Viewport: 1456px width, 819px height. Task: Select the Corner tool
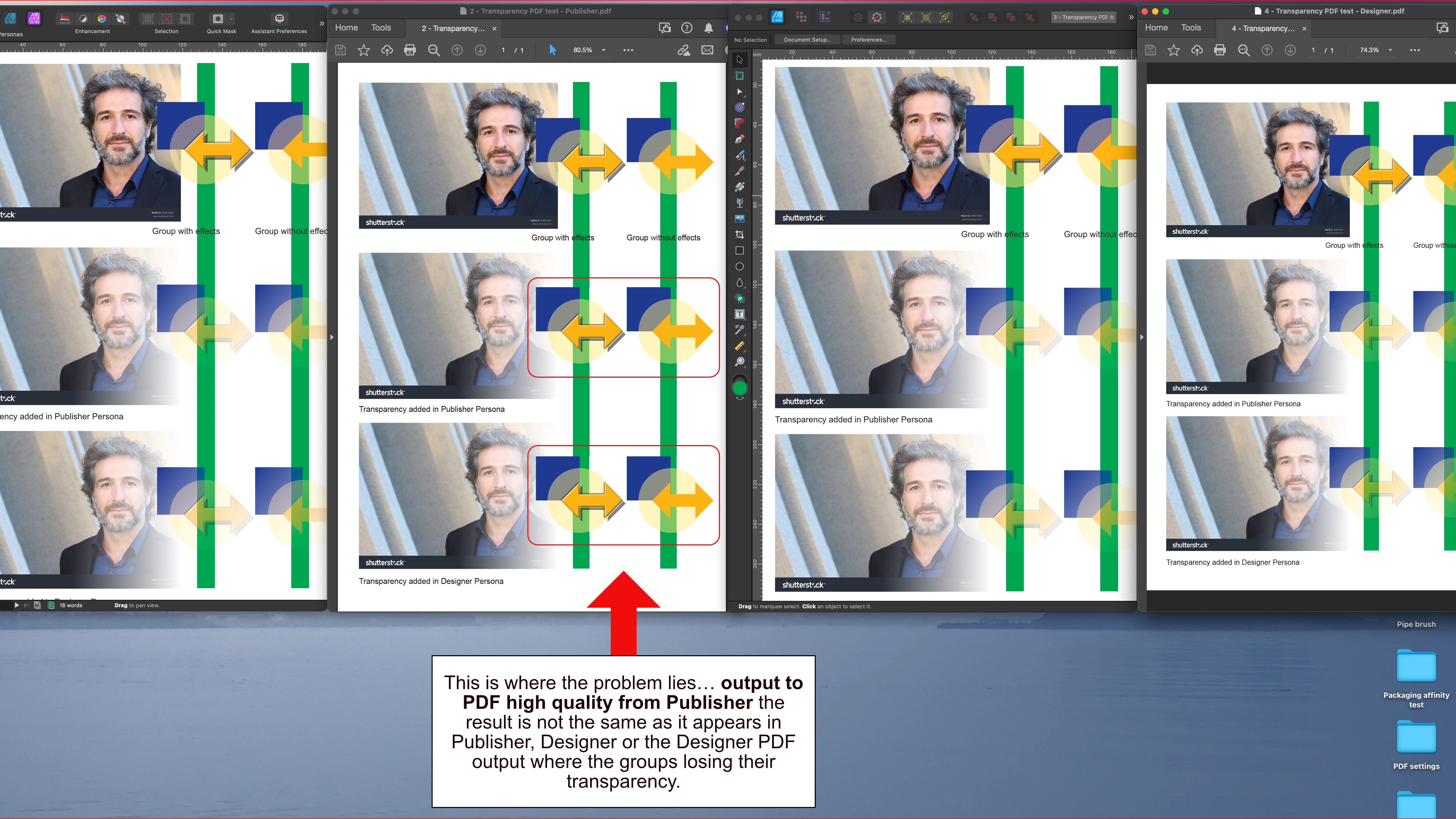click(x=739, y=123)
